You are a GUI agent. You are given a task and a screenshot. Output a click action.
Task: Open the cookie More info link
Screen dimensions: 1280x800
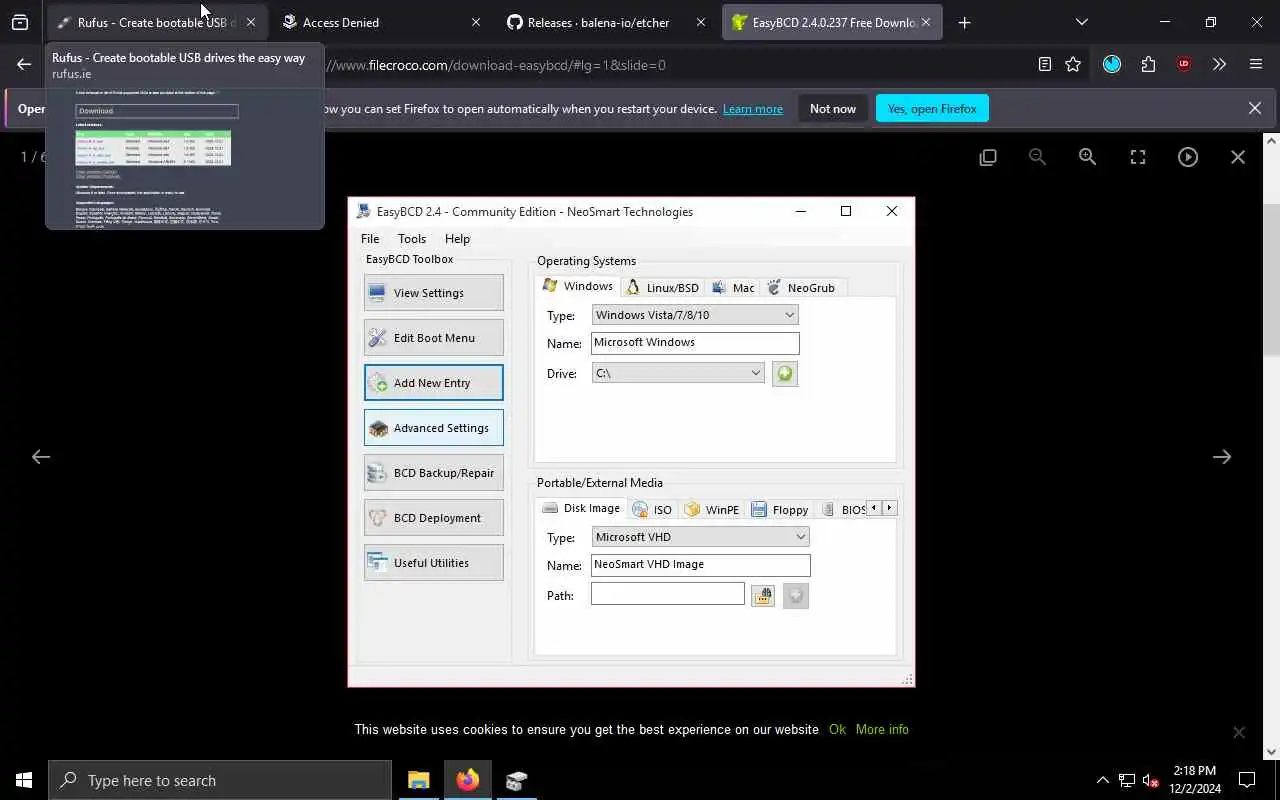882,729
